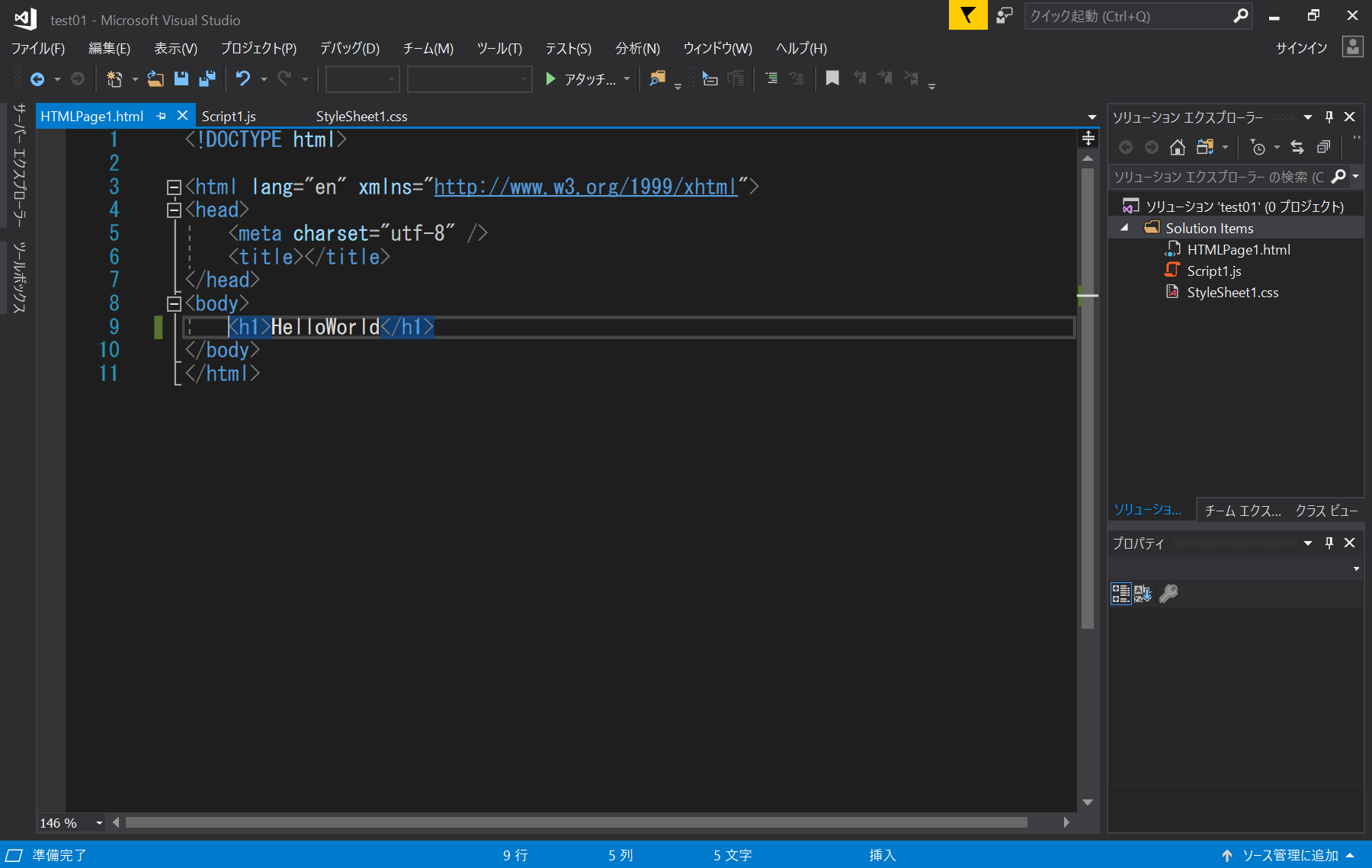1372x868 pixels.
Task: Open Find in Files via the search icon
Action: pos(657,78)
